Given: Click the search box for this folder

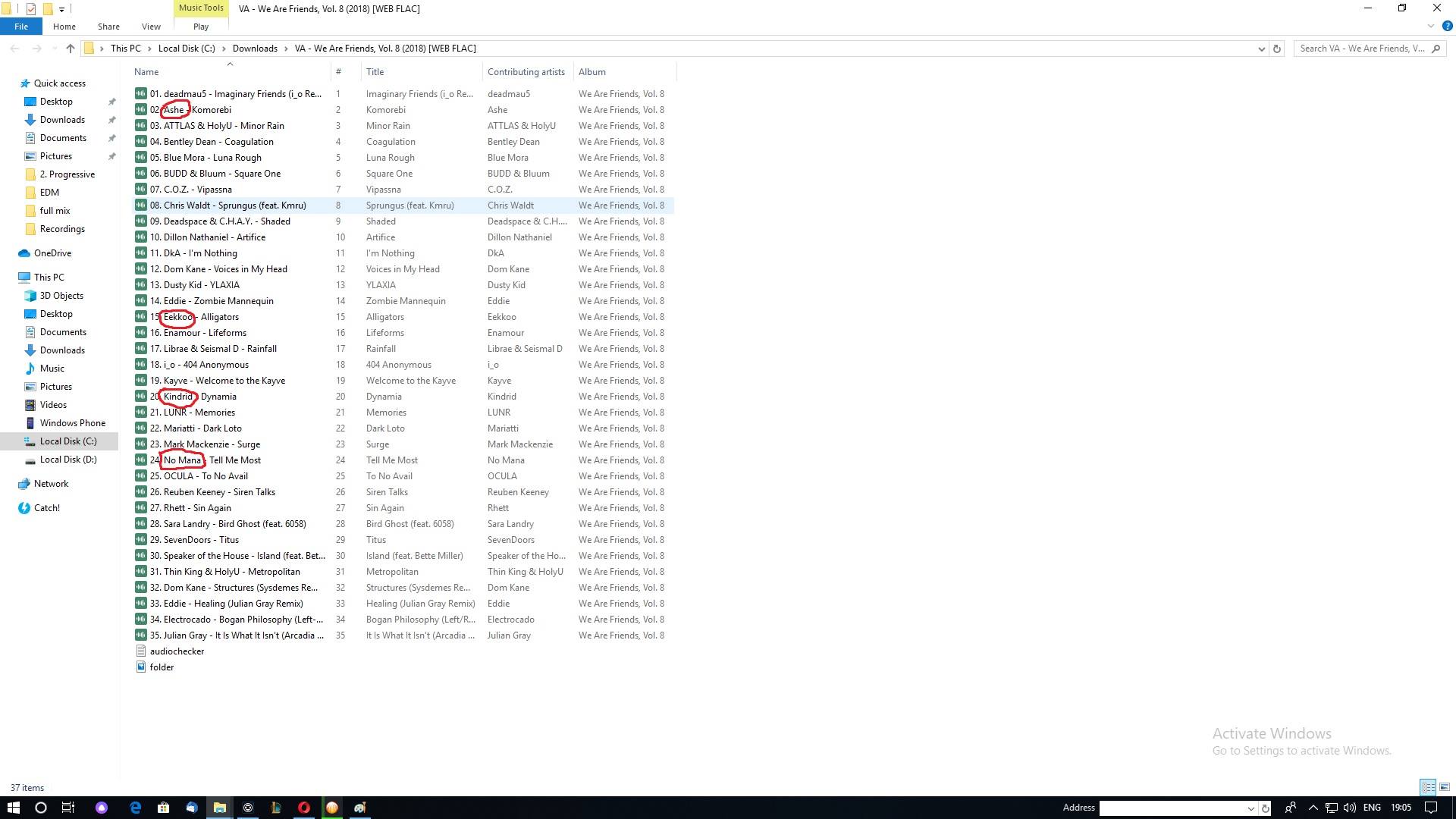Looking at the screenshot, I should (1362, 49).
